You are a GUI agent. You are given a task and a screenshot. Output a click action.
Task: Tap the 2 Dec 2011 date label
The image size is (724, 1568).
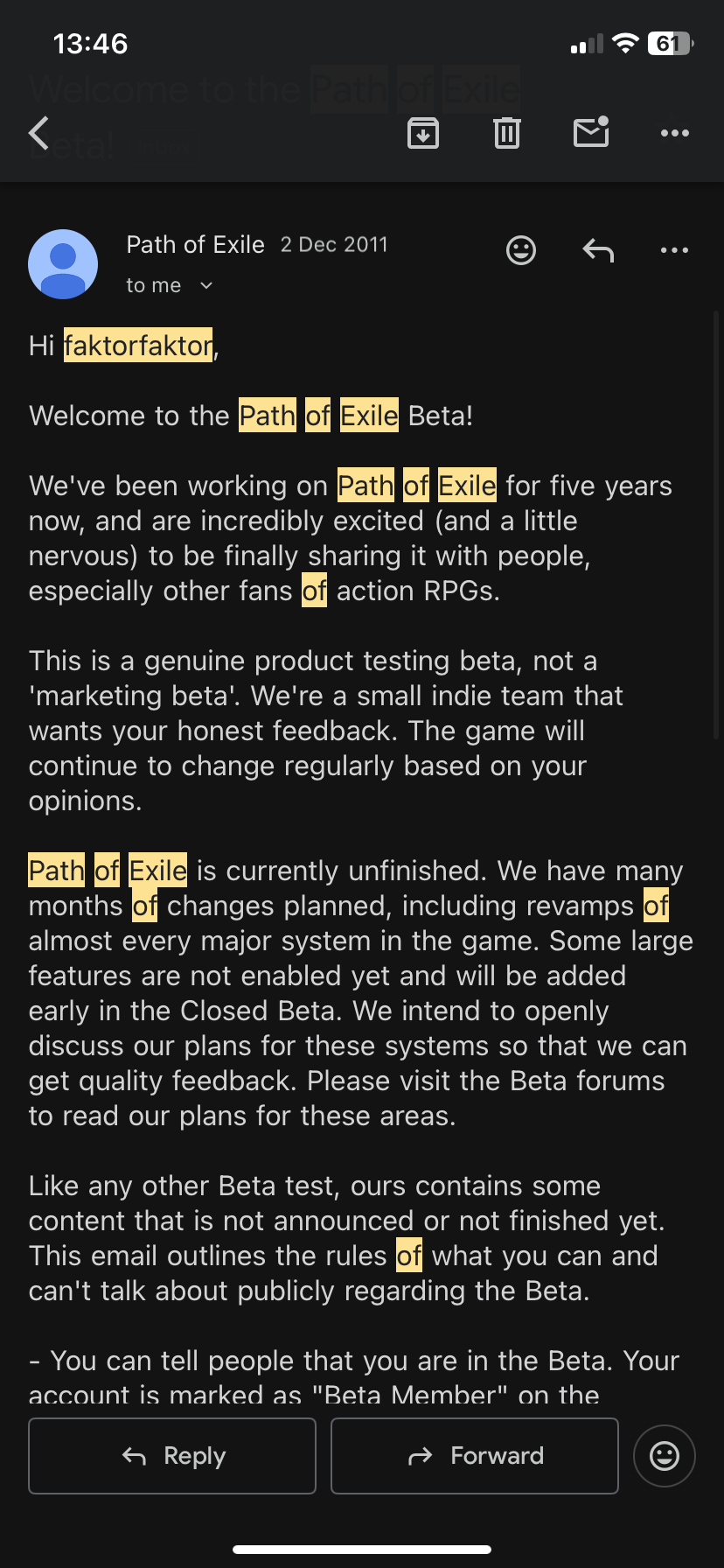334,245
